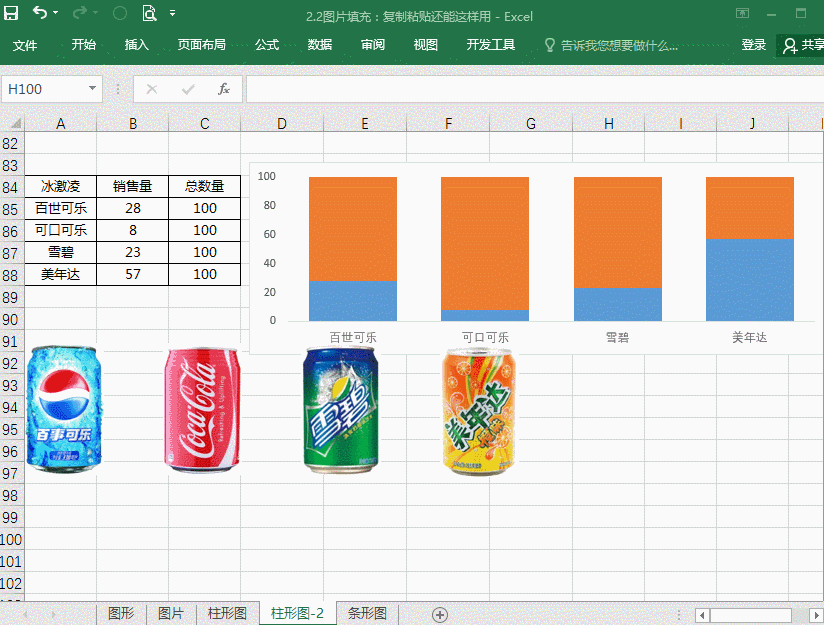The image size is (824, 625).
Task: Click the Insert Function fx icon
Action: coord(224,89)
